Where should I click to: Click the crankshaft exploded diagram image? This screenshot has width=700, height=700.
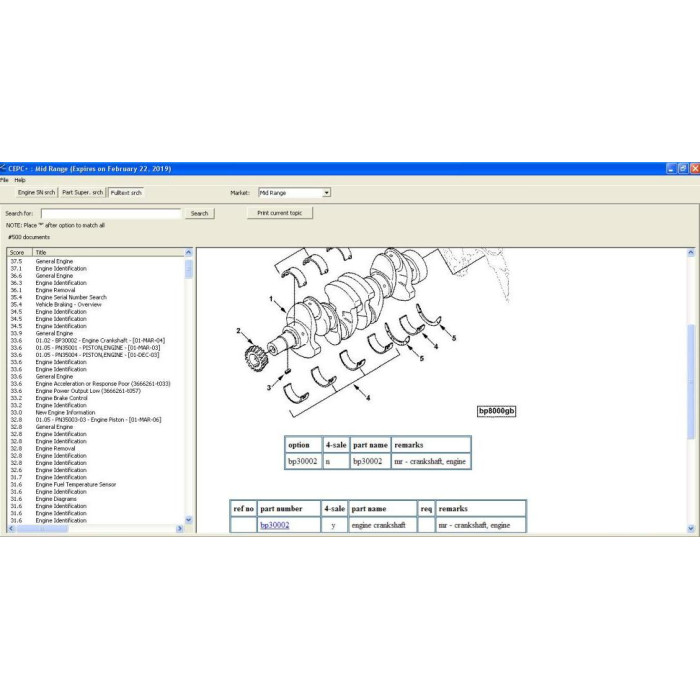[371, 333]
